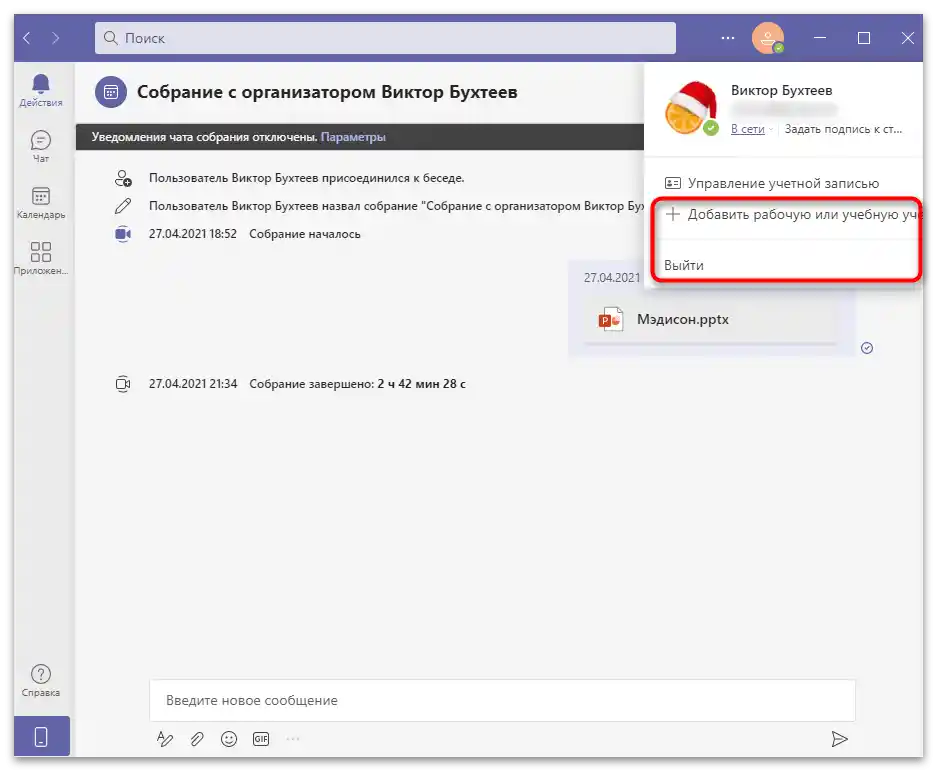Click the Собрание завершено: 2 ч 42 мин text
937x771 pixels.
(357, 384)
